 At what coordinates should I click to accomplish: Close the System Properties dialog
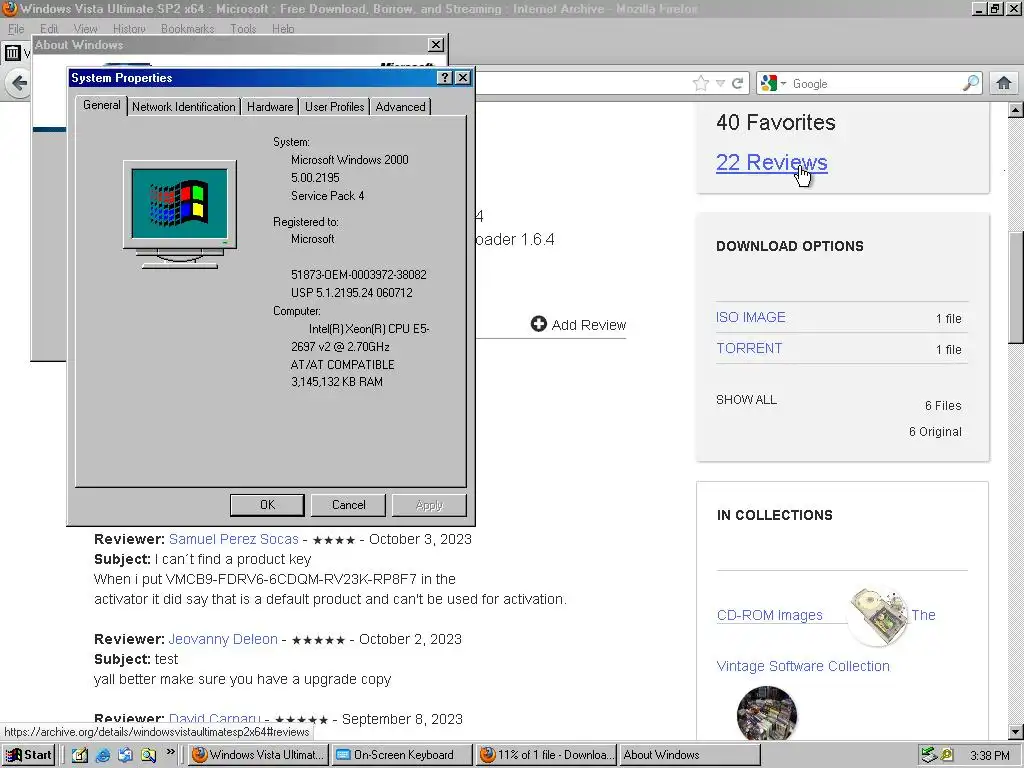click(462, 78)
